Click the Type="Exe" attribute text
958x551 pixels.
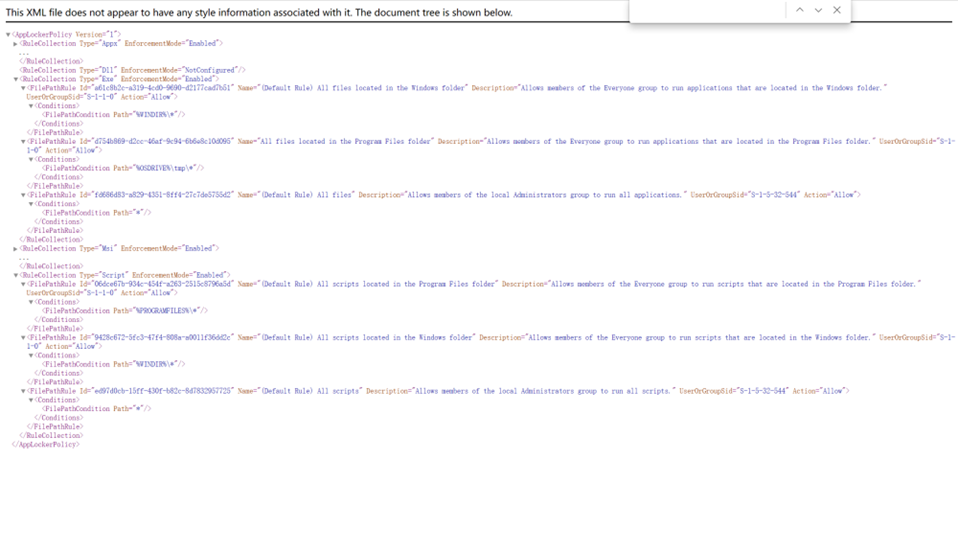tap(96, 79)
